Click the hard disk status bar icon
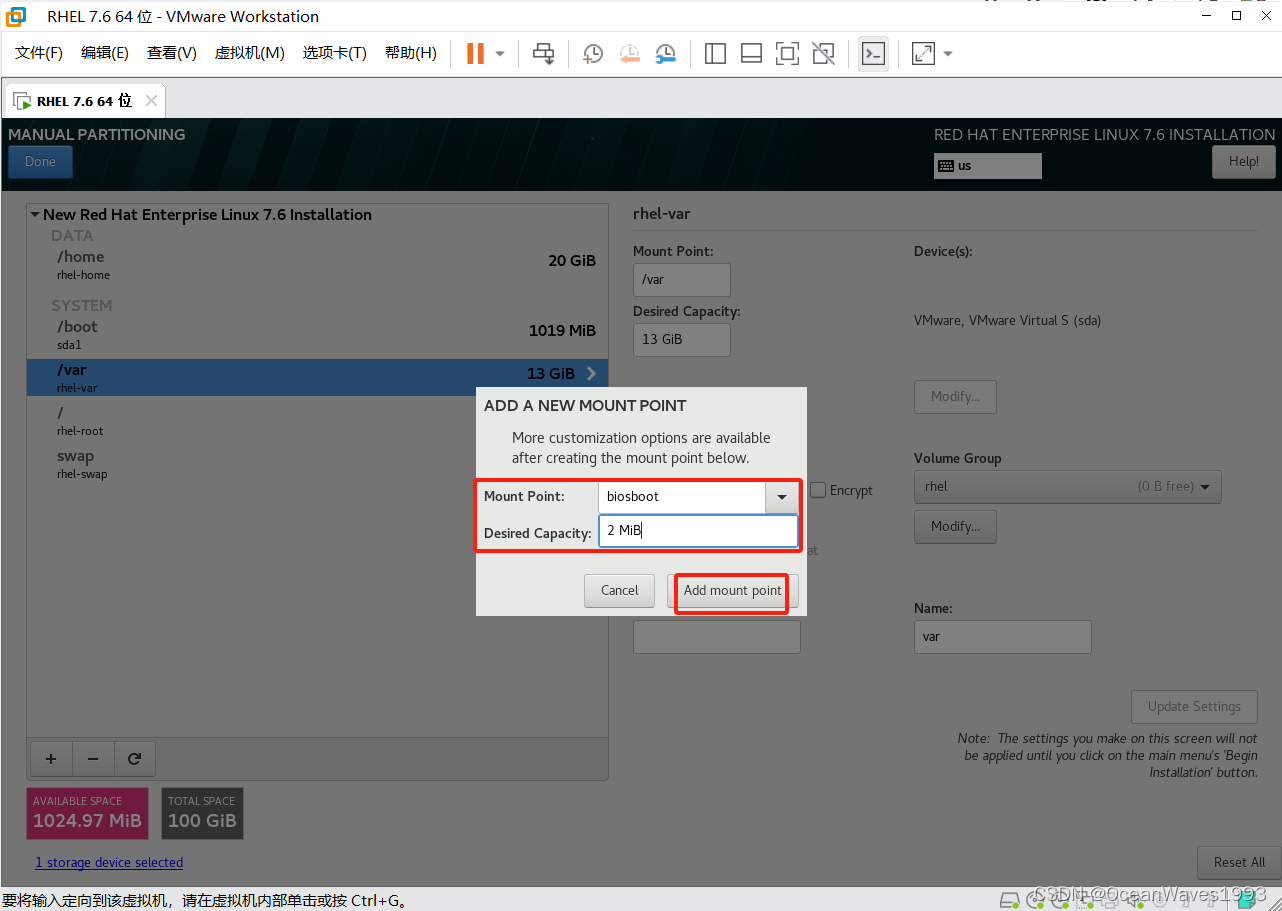 coord(1010,899)
